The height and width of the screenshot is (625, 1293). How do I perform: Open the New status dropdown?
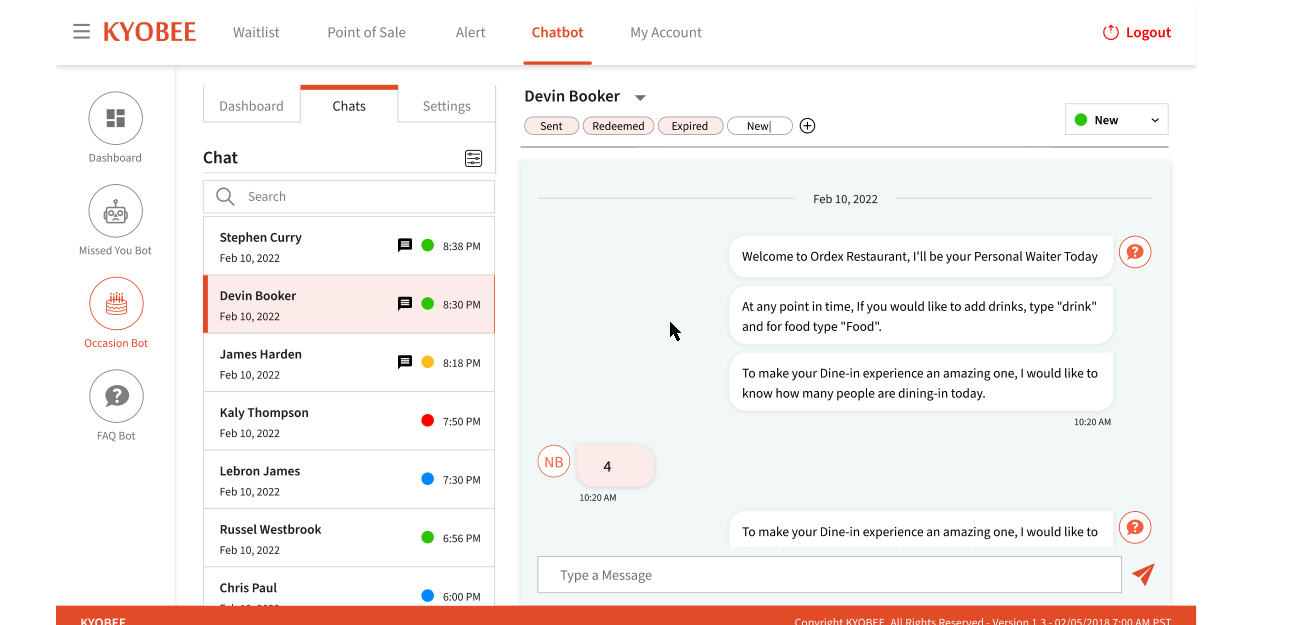tap(1117, 120)
